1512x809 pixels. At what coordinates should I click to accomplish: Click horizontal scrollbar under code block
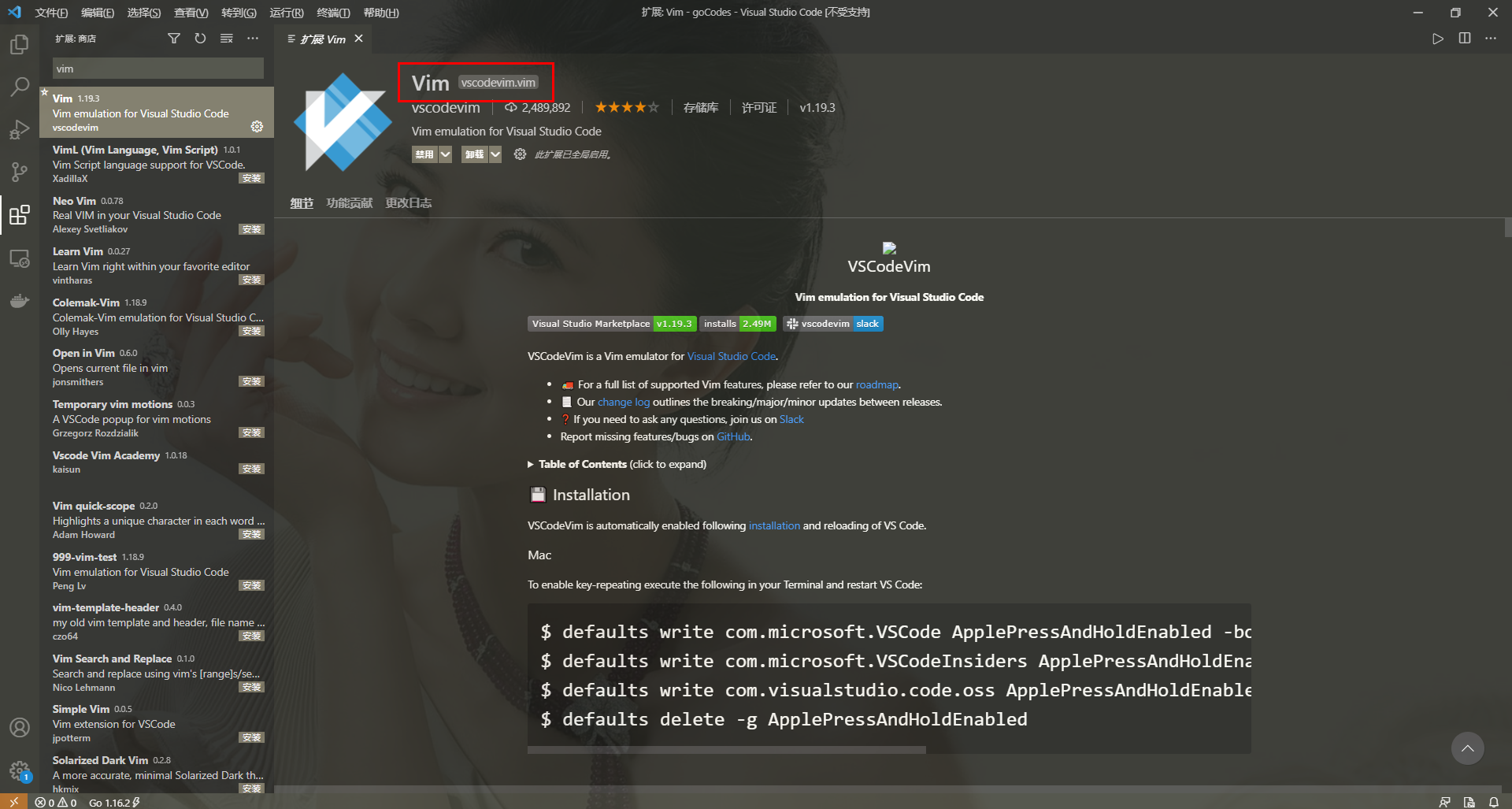(x=727, y=750)
